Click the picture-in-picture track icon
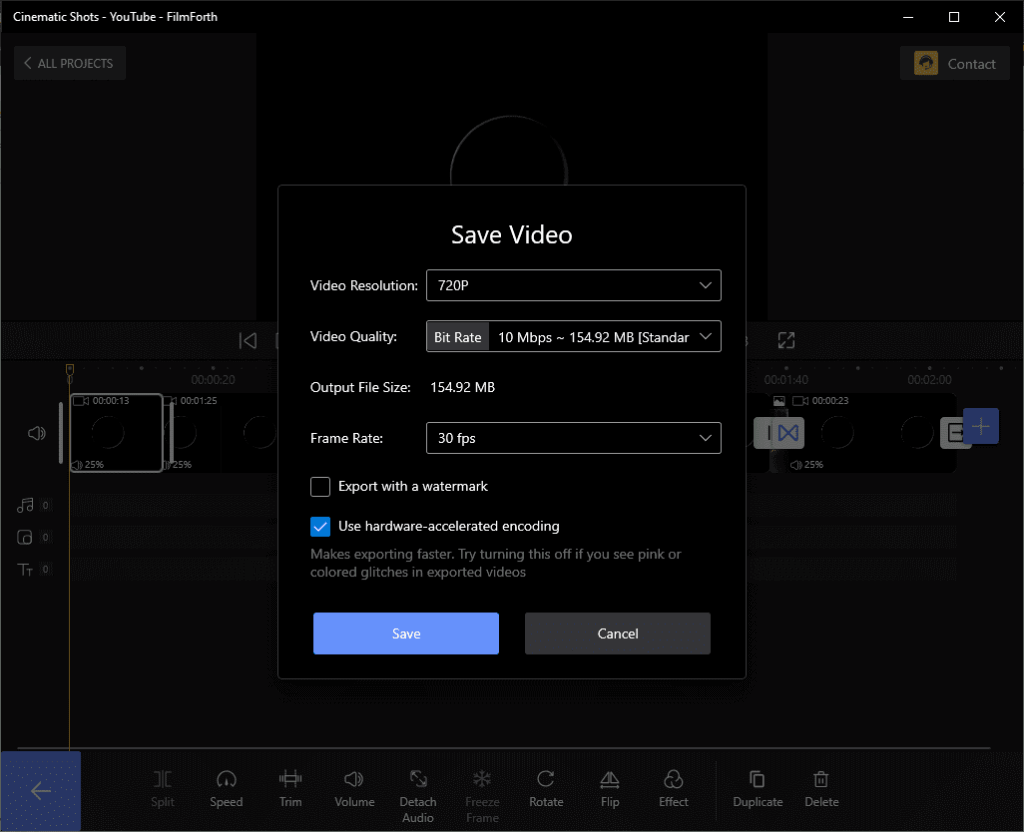The width and height of the screenshot is (1024, 832). (25, 537)
